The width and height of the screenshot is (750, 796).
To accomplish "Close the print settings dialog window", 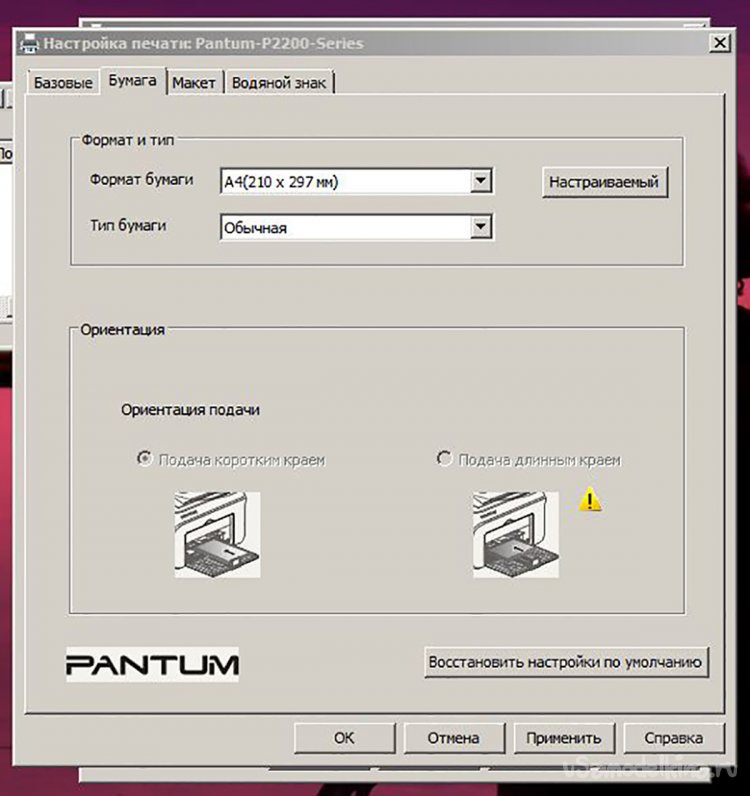I will pyautogui.click(x=718, y=43).
